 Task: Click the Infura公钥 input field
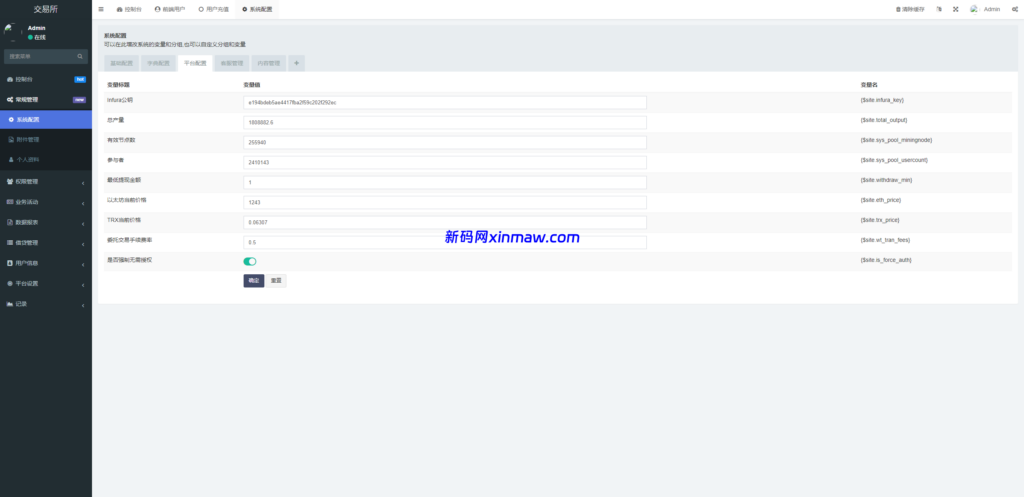tap(445, 102)
